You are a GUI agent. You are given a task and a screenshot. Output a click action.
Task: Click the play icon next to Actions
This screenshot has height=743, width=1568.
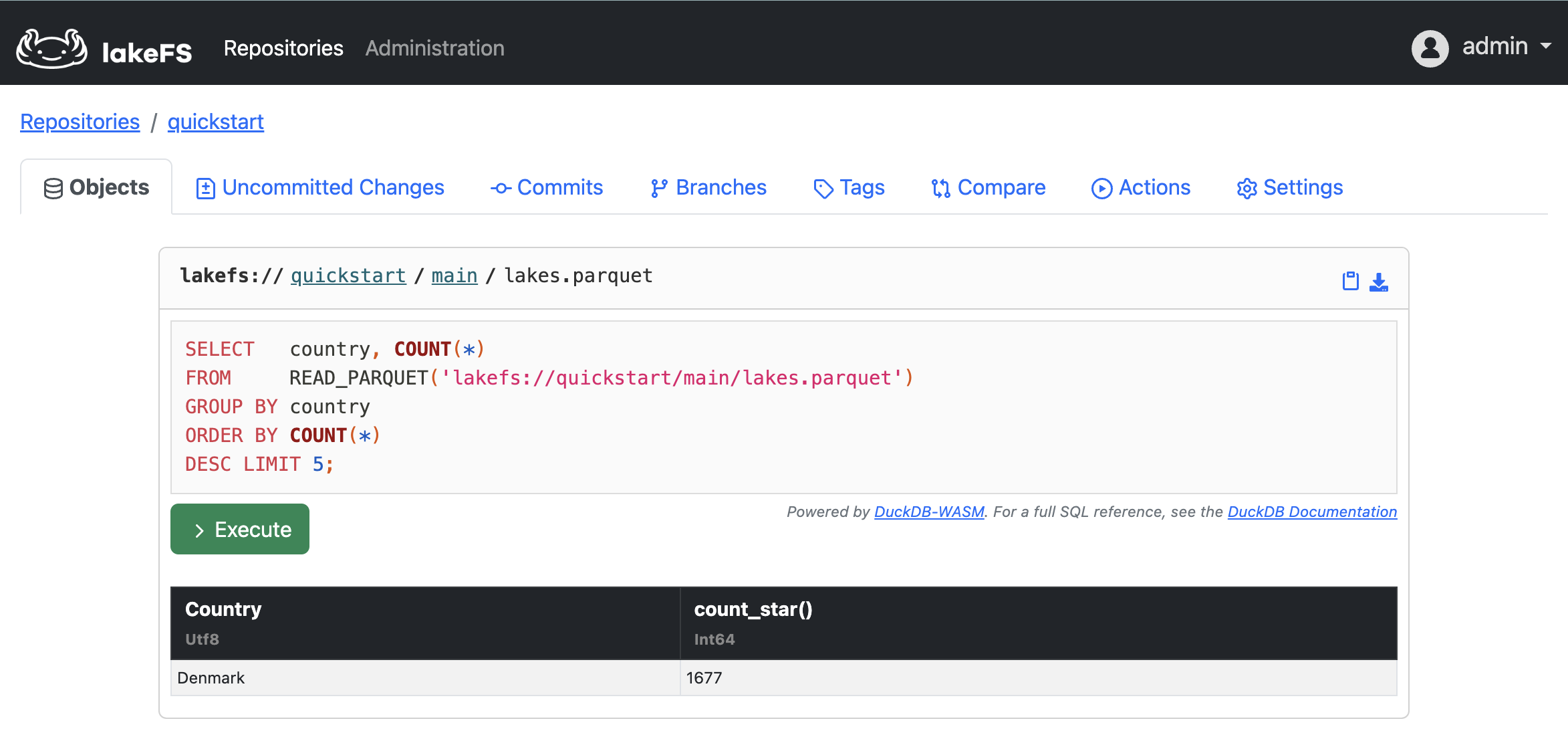(x=1101, y=188)
